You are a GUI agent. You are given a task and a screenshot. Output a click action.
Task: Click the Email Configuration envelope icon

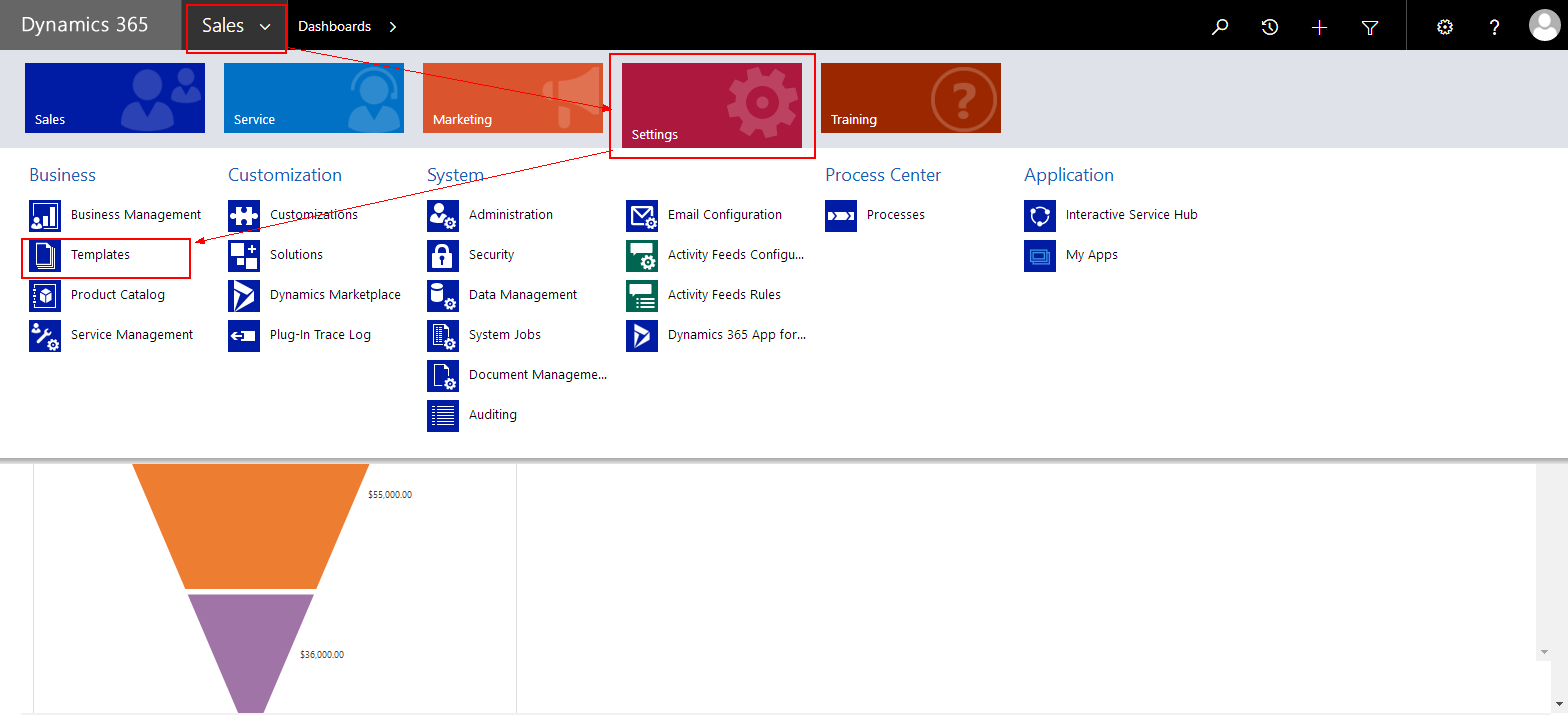[x=642, y=215]
